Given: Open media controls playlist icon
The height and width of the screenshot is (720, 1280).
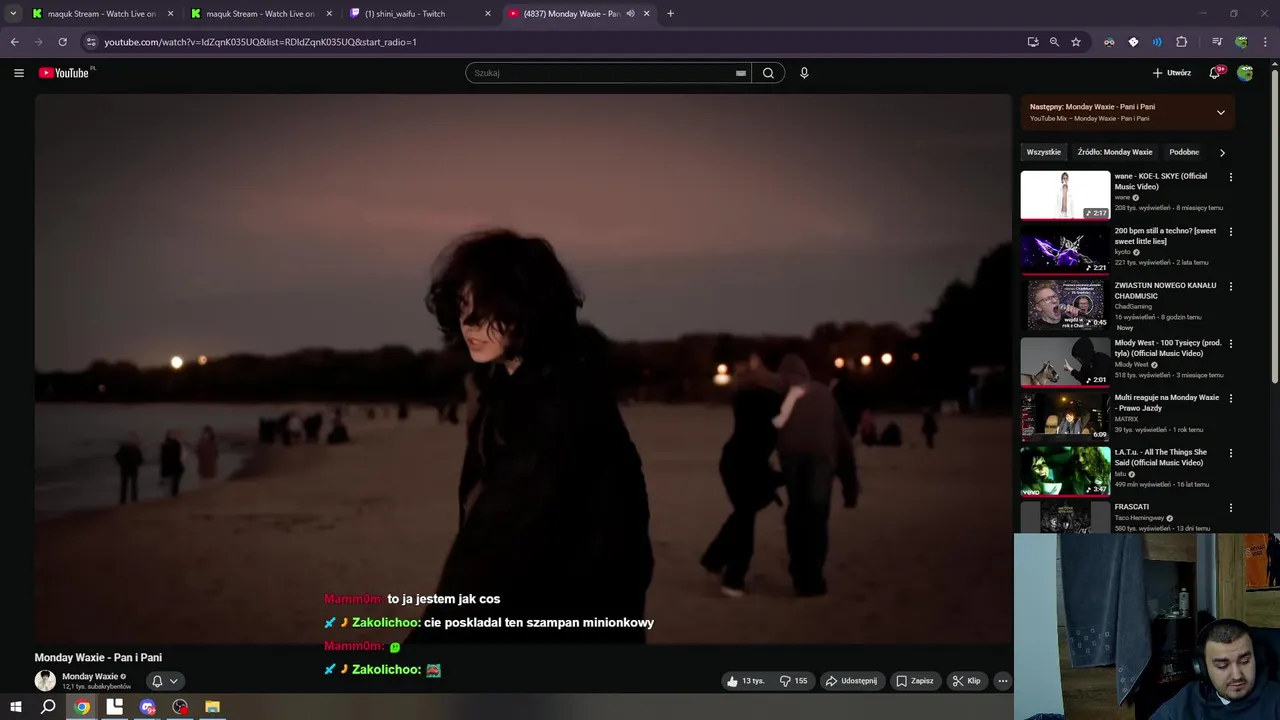Looking at the screenshot, I should pos(1217,42).
